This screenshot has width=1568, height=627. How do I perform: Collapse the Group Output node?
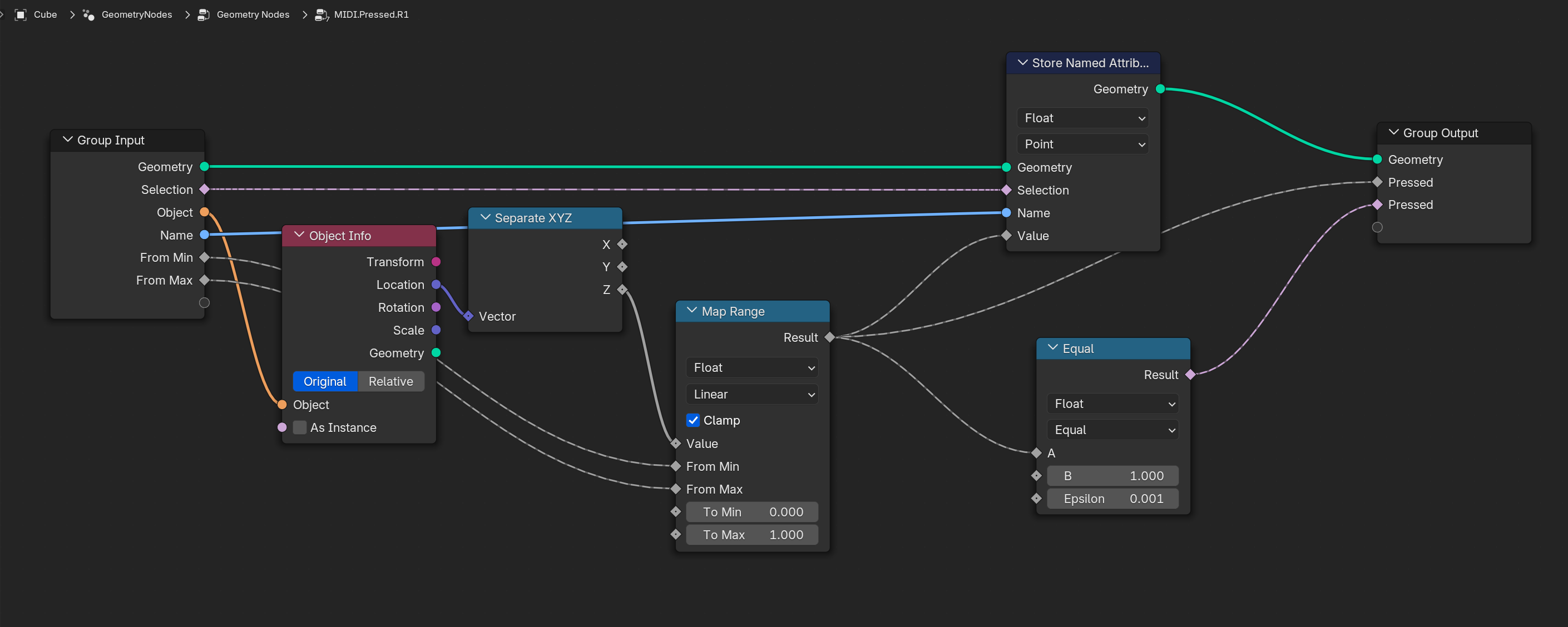pos(1394,133)
